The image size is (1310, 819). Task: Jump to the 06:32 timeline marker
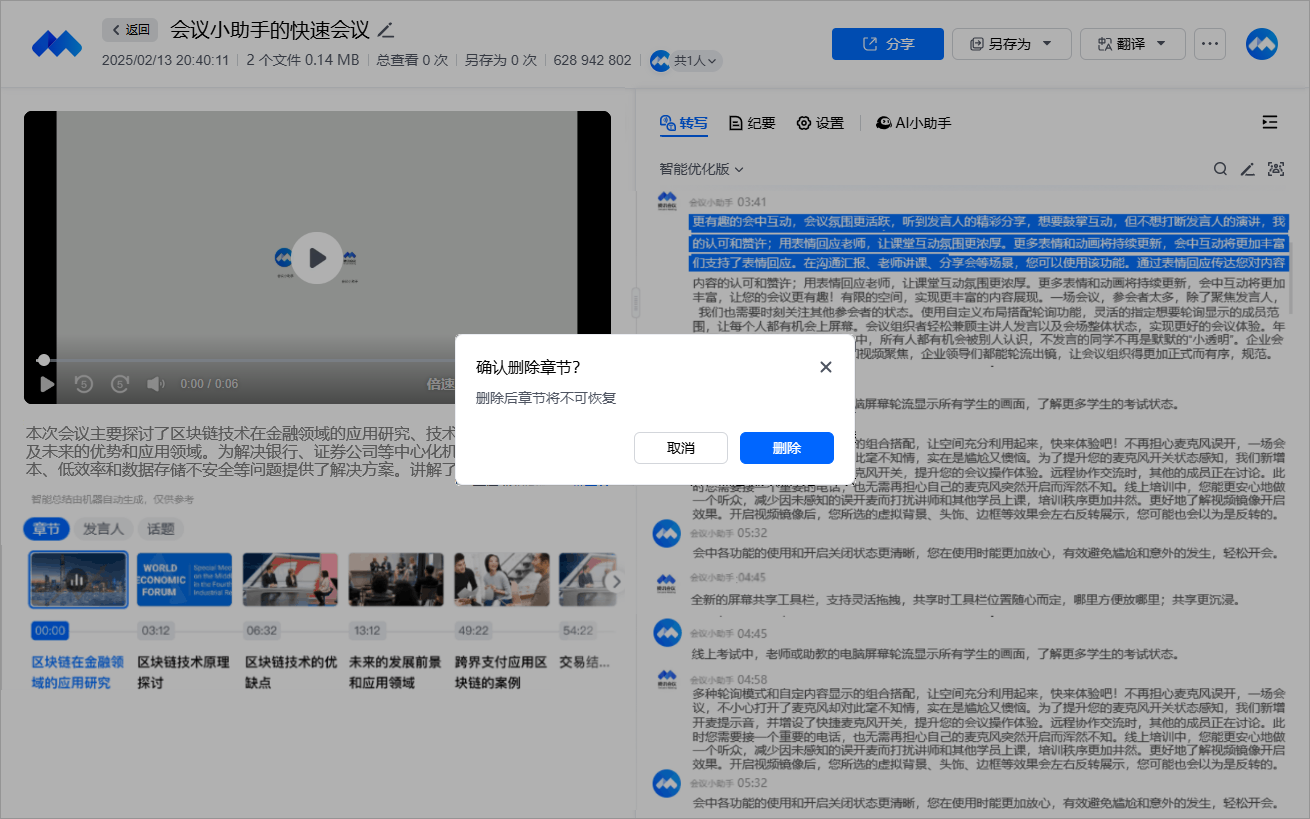tap(262, 631)
